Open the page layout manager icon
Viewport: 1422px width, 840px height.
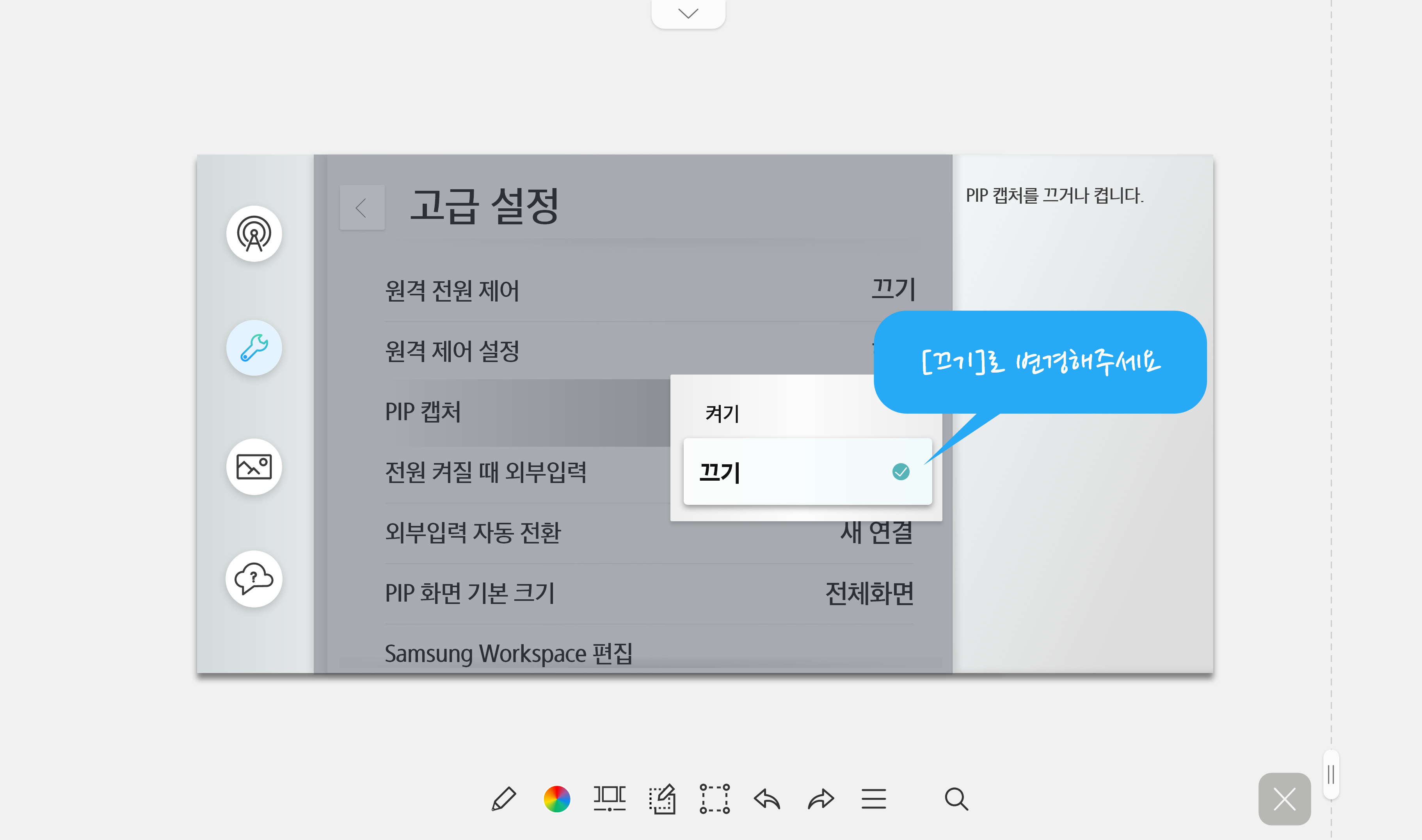coord(609,799)
